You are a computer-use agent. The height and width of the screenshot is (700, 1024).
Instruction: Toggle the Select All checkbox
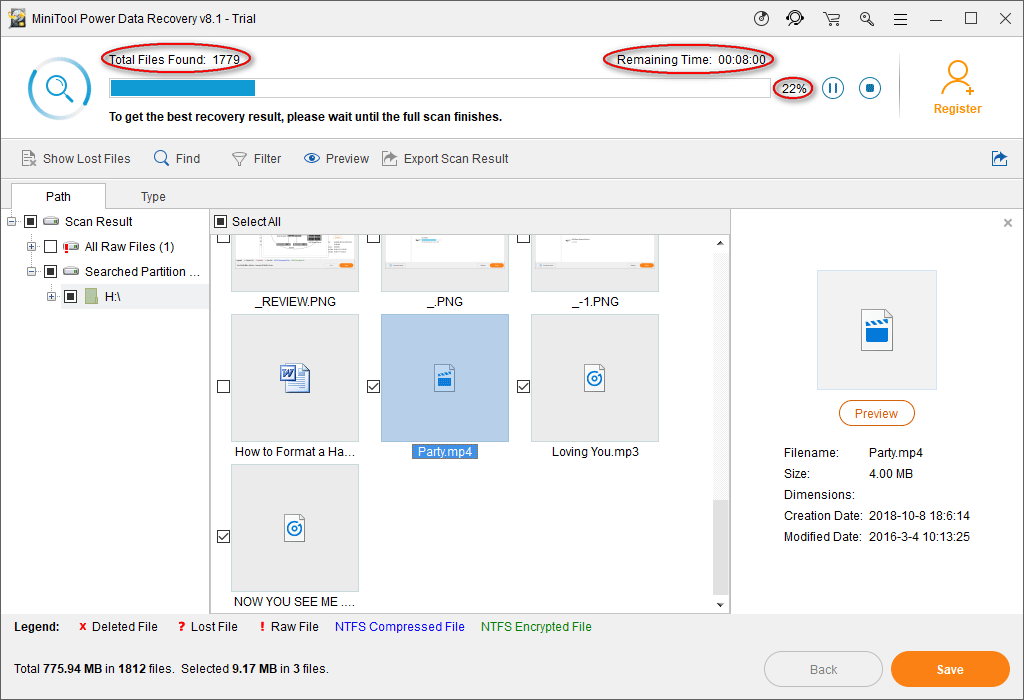[x=221, y=221]
